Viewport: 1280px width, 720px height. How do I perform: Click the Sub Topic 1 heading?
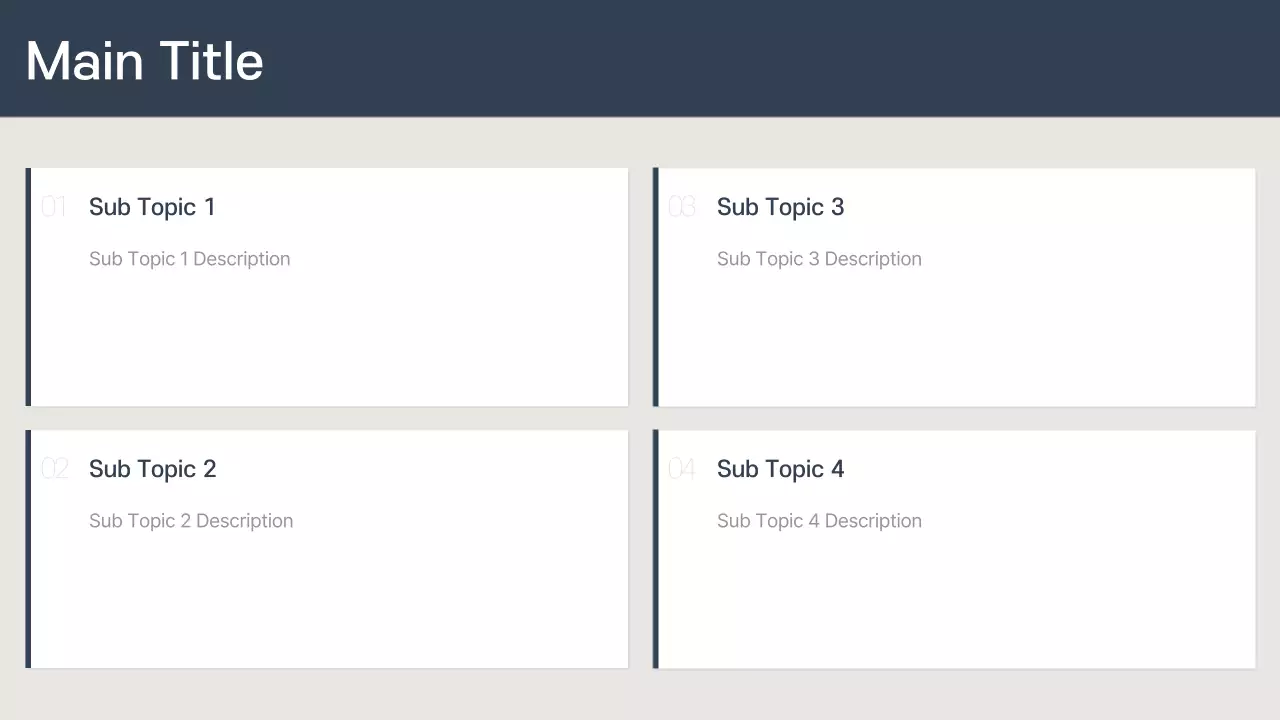(152, 207)
